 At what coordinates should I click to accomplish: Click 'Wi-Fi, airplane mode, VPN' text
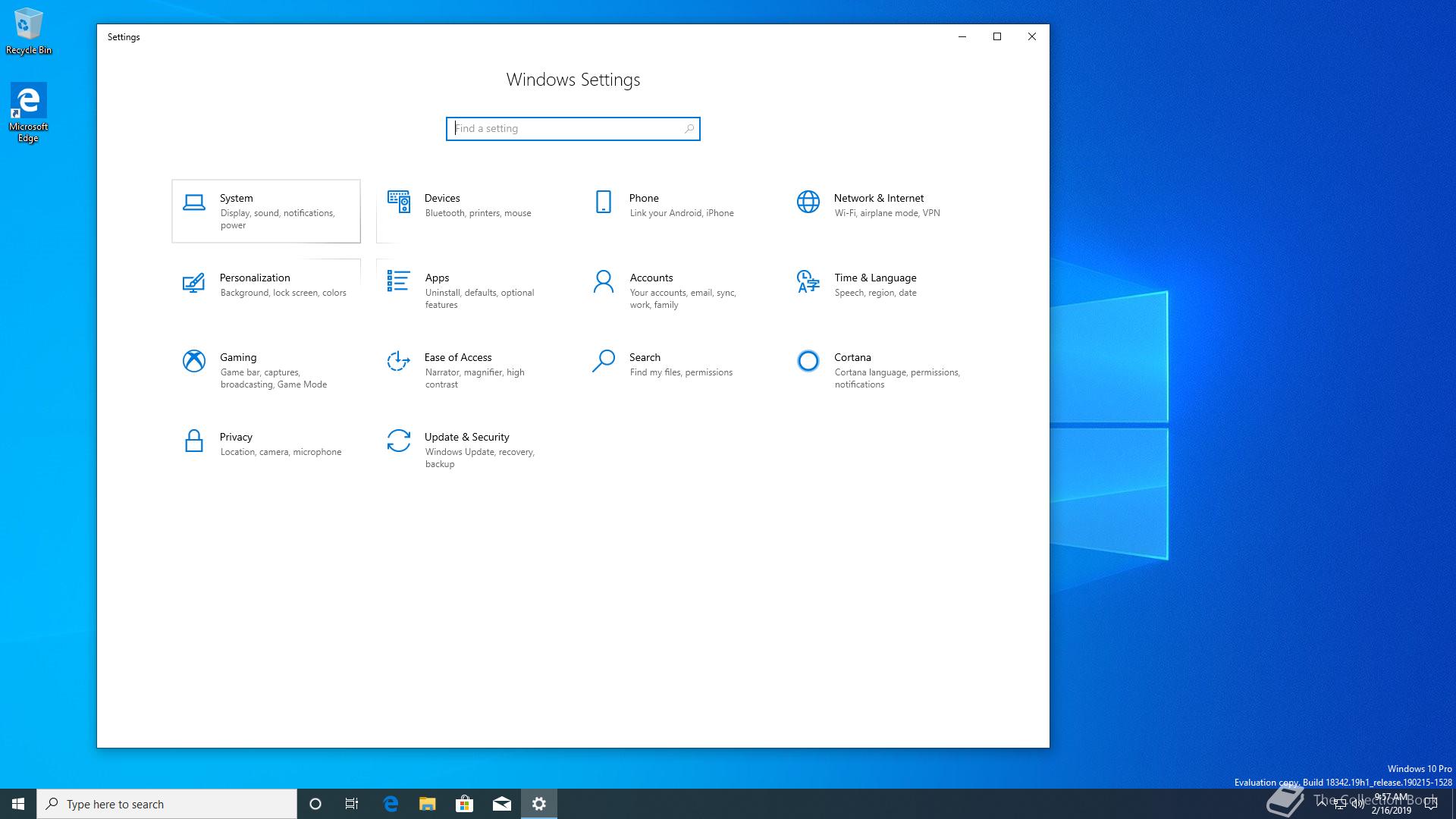tap(887, 213)
